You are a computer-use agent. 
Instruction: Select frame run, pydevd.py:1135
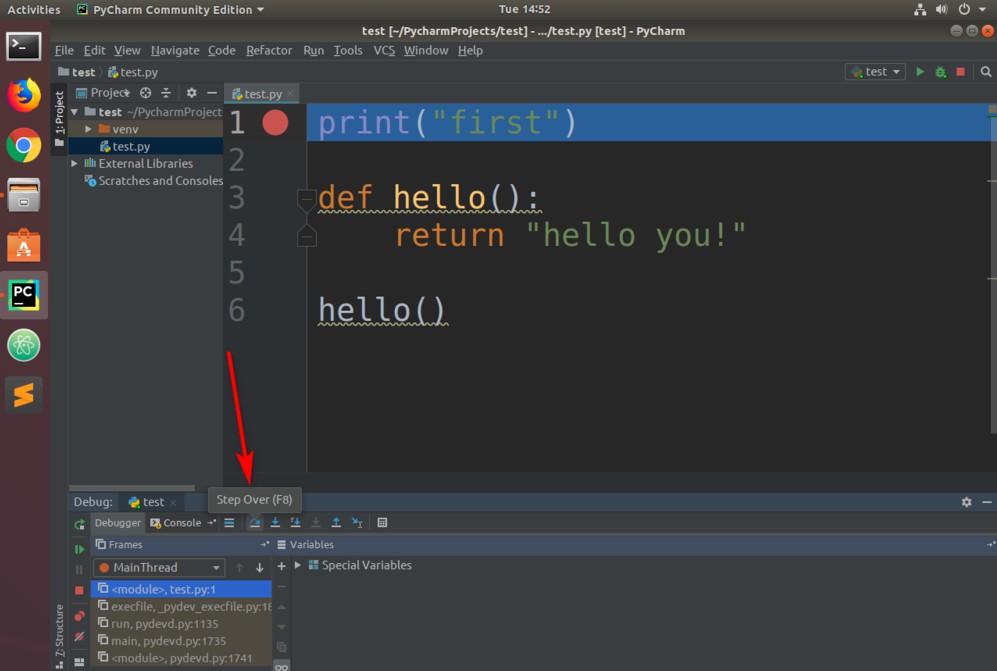183,624
